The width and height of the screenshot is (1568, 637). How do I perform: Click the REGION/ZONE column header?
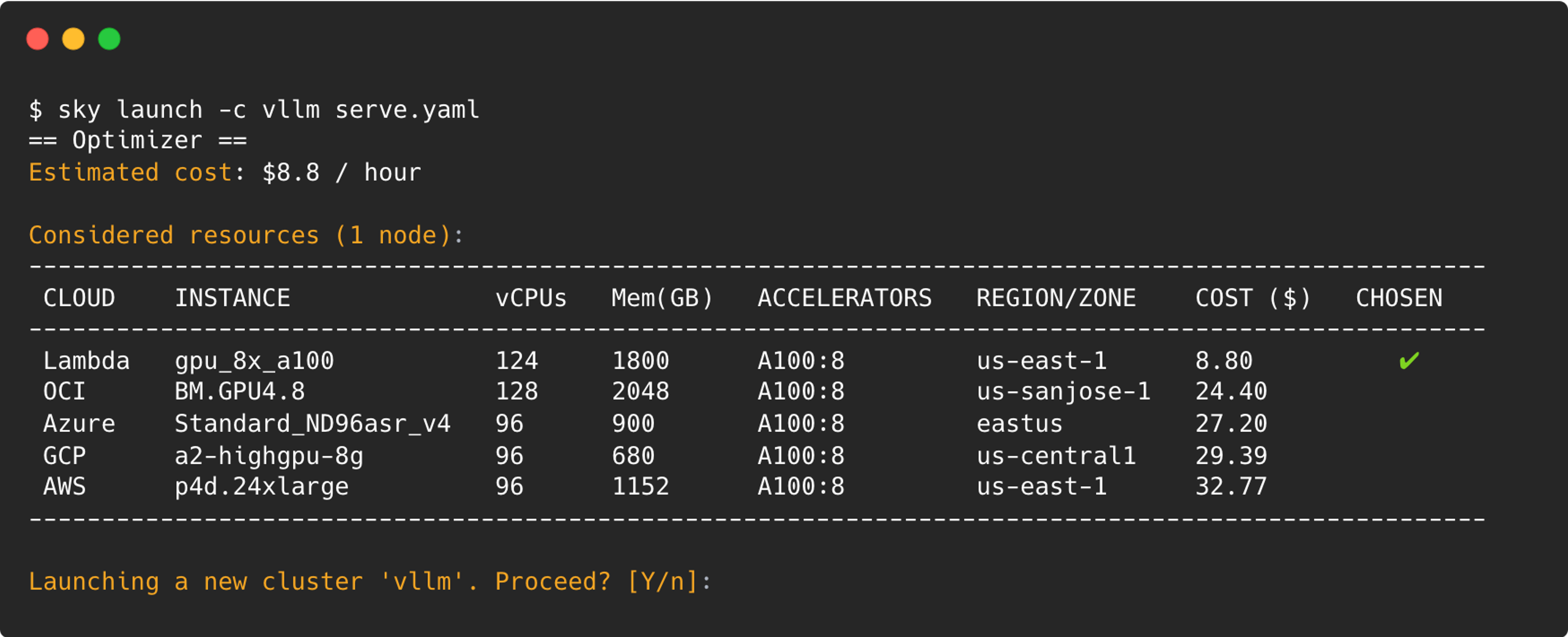pos(1057,298)
